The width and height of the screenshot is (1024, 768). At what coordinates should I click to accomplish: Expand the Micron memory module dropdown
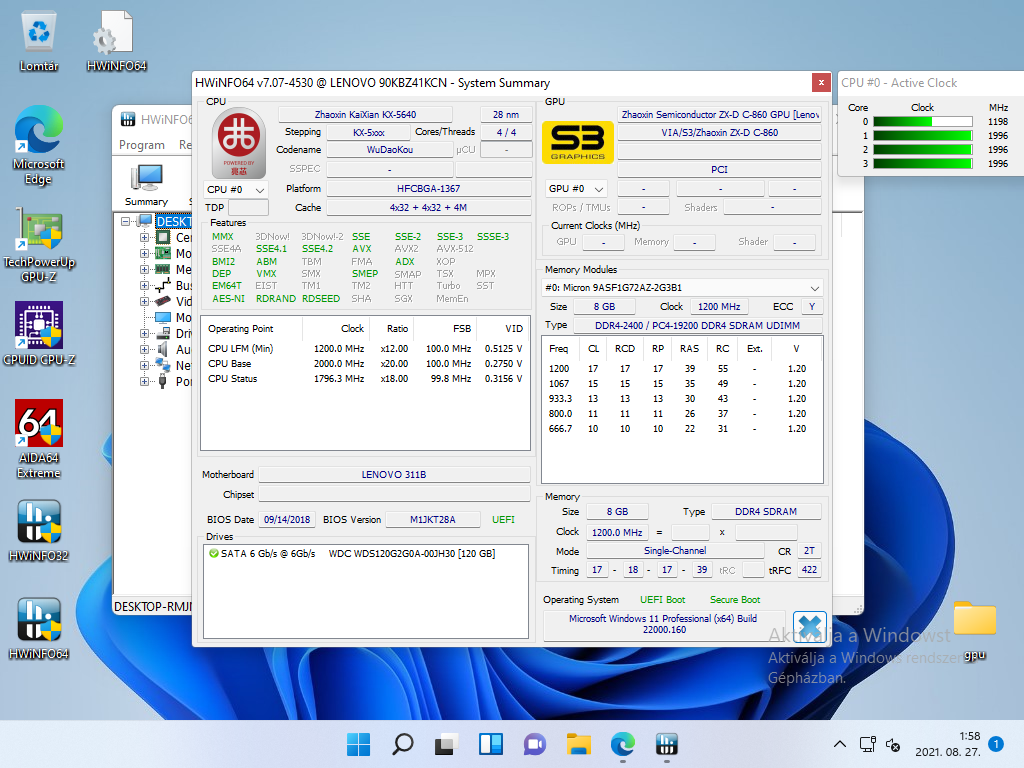(682, 287)
